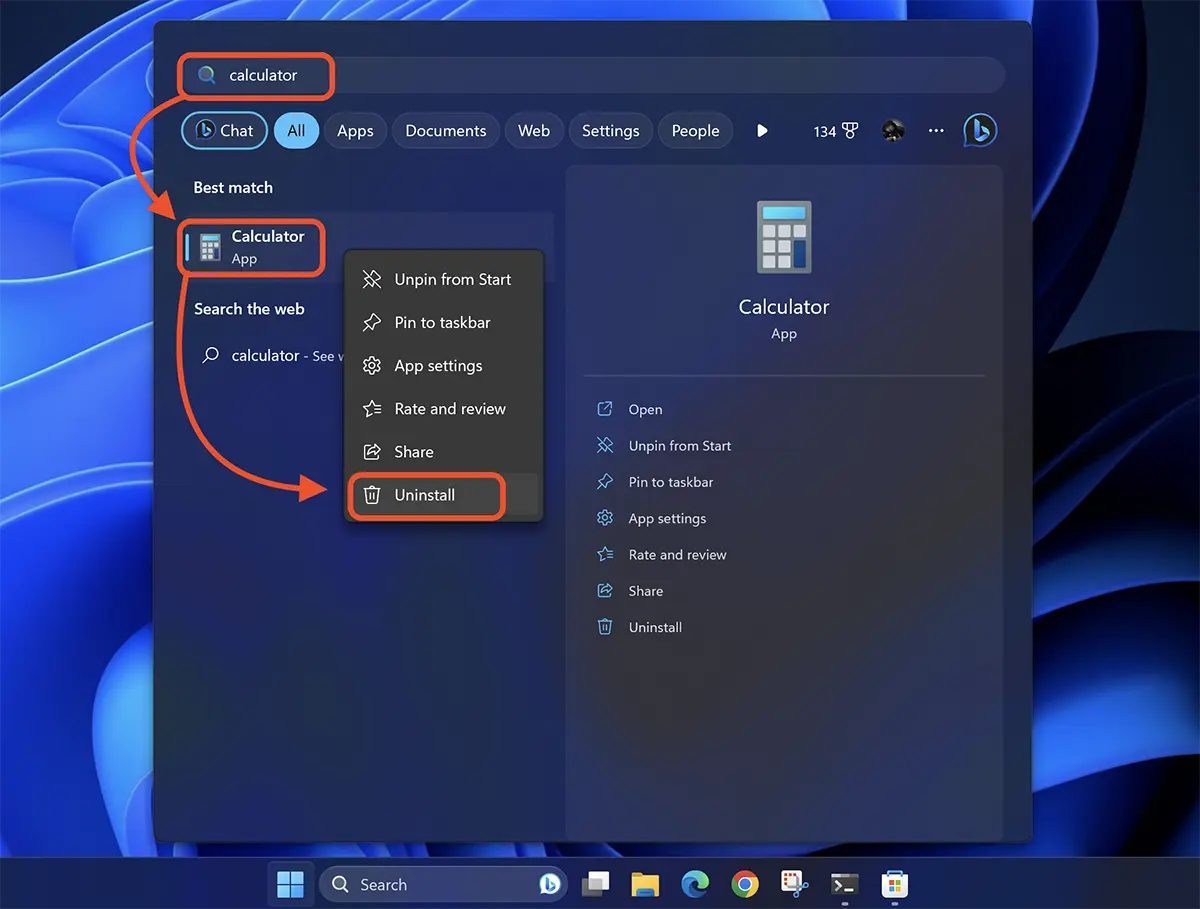Image resolution: width=1200 pixels, height=909 pixels.
Task: Click the taskbar Search box
Action: [443, 885]
